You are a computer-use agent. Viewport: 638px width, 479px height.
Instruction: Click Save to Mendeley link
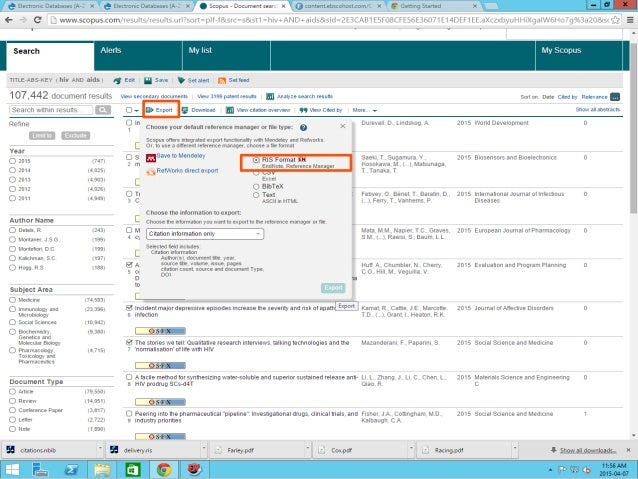coord(181,156)
